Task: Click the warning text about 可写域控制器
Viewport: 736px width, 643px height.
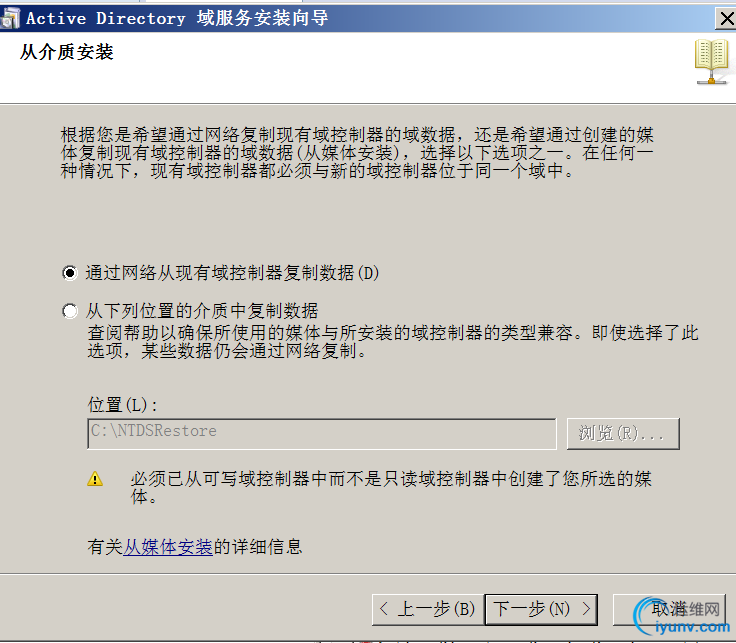Action: point(391,488)
